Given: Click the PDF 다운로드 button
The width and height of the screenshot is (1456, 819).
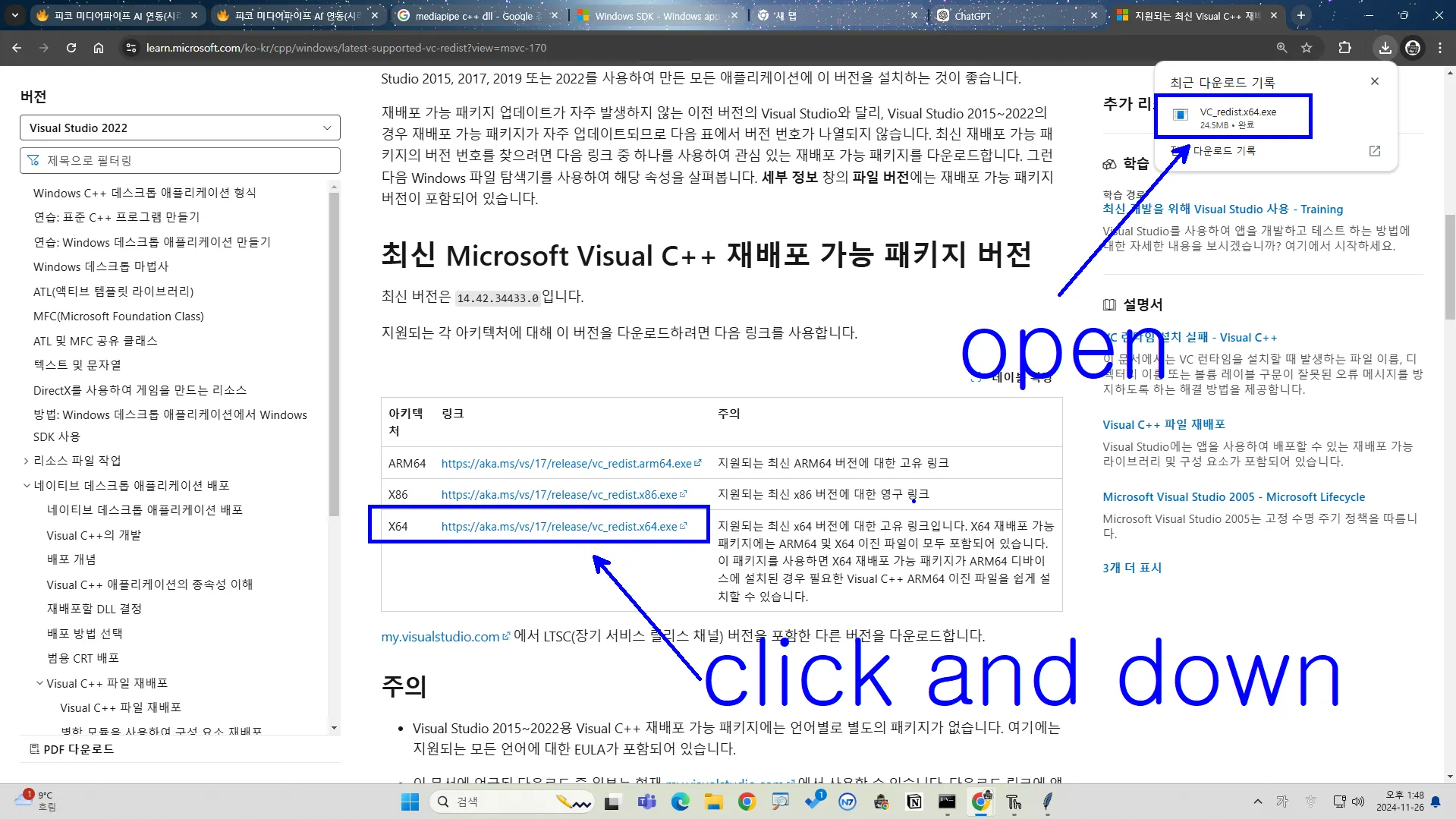Looking at the screenshot, I should (71, 749).
